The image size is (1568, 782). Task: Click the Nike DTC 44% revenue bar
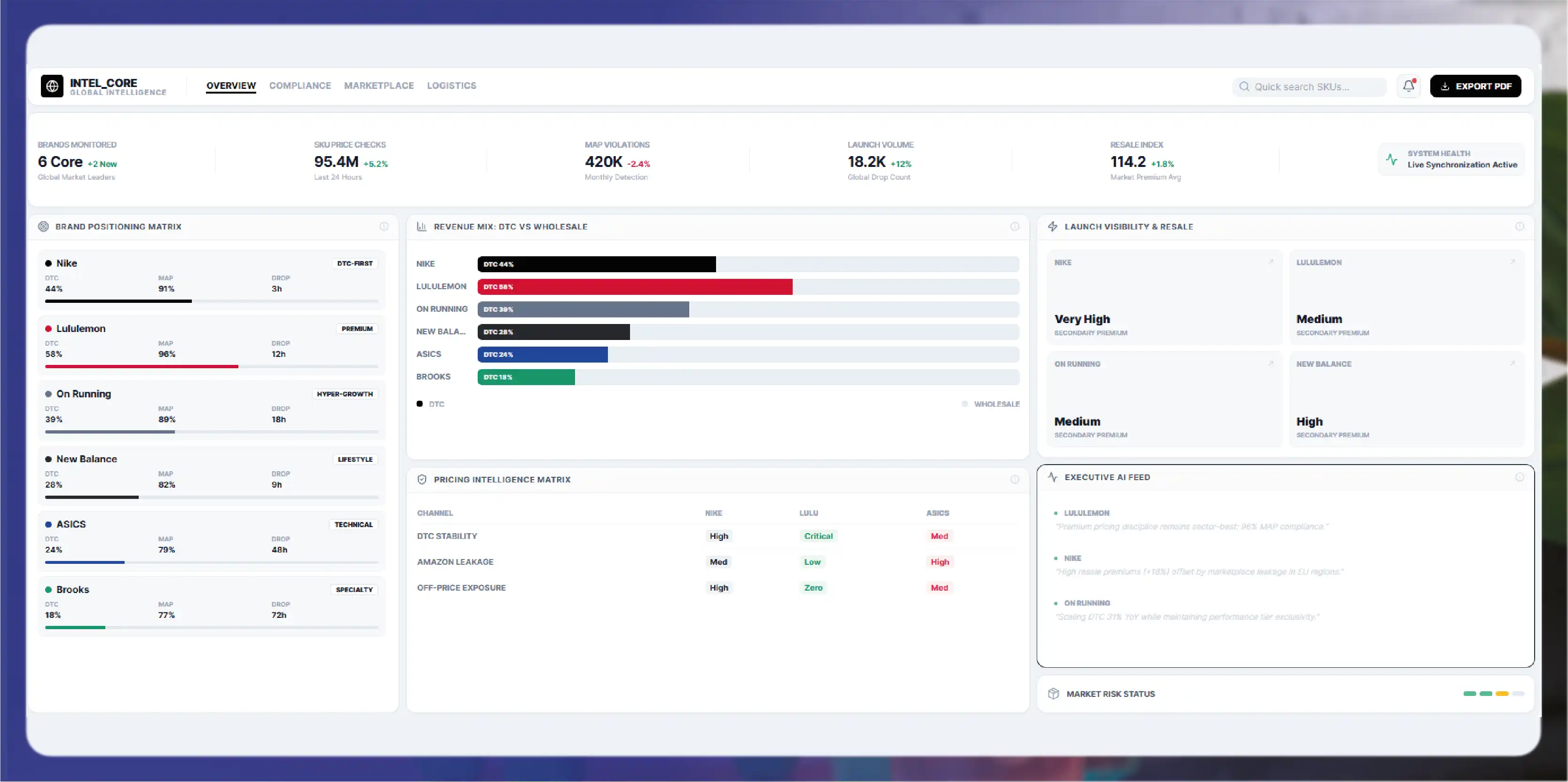(x=597, y=264)
